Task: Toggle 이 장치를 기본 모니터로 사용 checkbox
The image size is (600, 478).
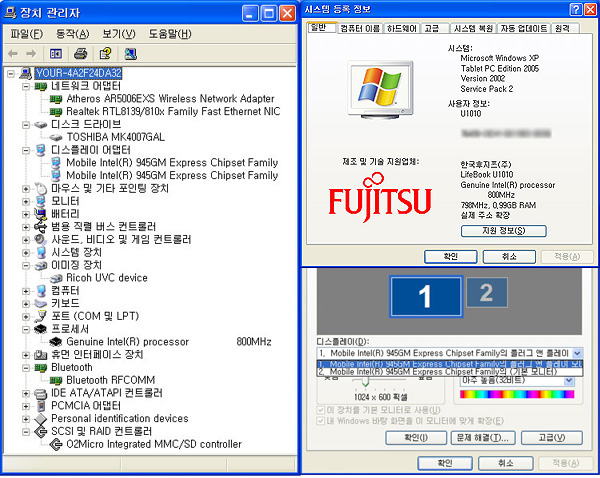Action: 321,410
